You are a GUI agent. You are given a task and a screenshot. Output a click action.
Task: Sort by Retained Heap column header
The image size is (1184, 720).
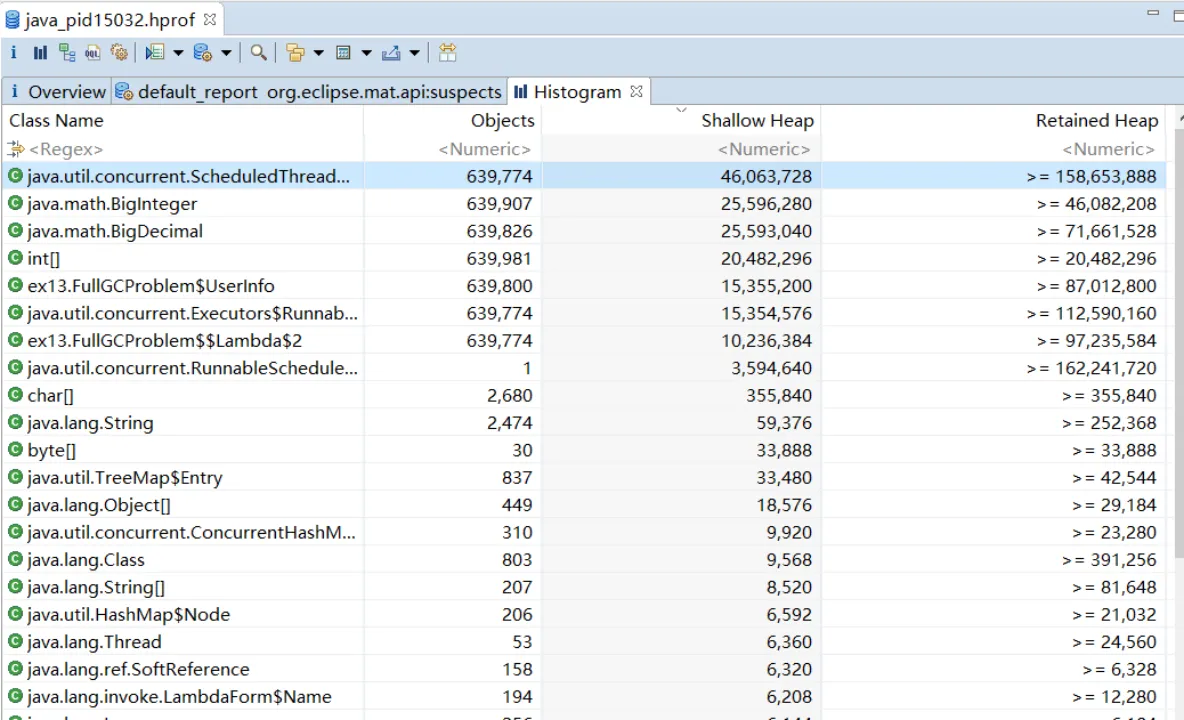[994, 121]
